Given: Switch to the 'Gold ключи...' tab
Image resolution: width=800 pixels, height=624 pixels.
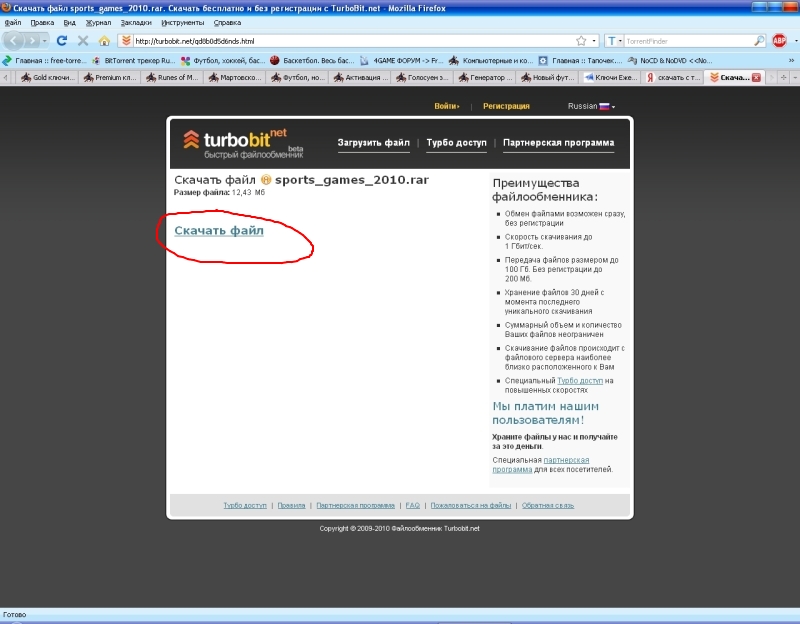Looking at the screenshot, I should pyautogui.click(x=47, y=78).
